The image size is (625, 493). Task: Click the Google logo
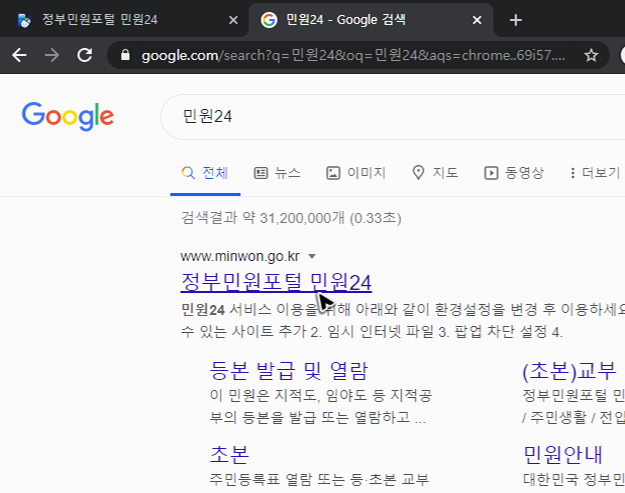pos(68,116)
